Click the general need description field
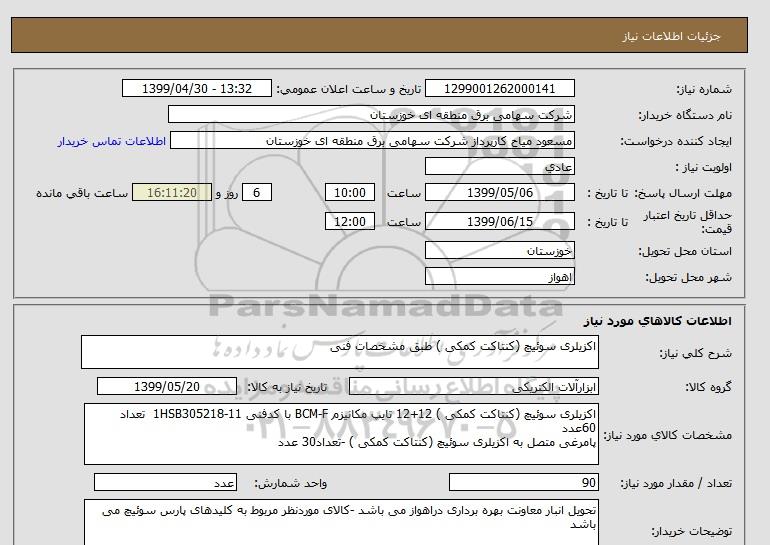Screen dimensions: 770x545 click(x=340, y=353)
